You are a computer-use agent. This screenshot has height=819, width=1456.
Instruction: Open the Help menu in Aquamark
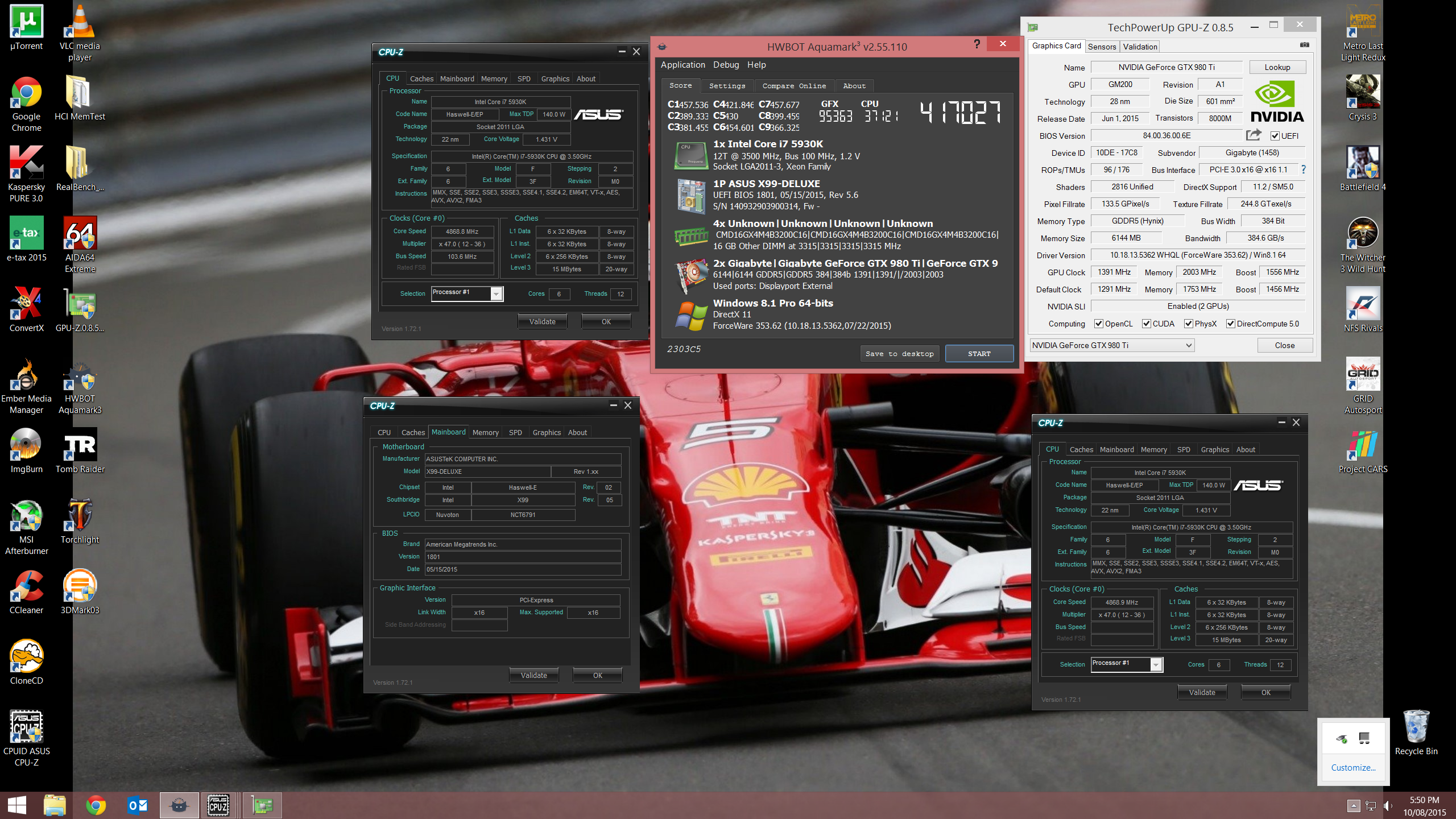tap(756, 65)
